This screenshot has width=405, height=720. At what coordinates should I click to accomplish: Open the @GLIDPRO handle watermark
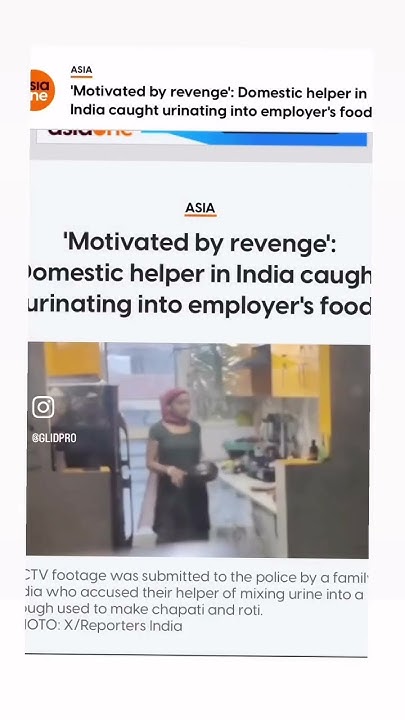point(54,438)
